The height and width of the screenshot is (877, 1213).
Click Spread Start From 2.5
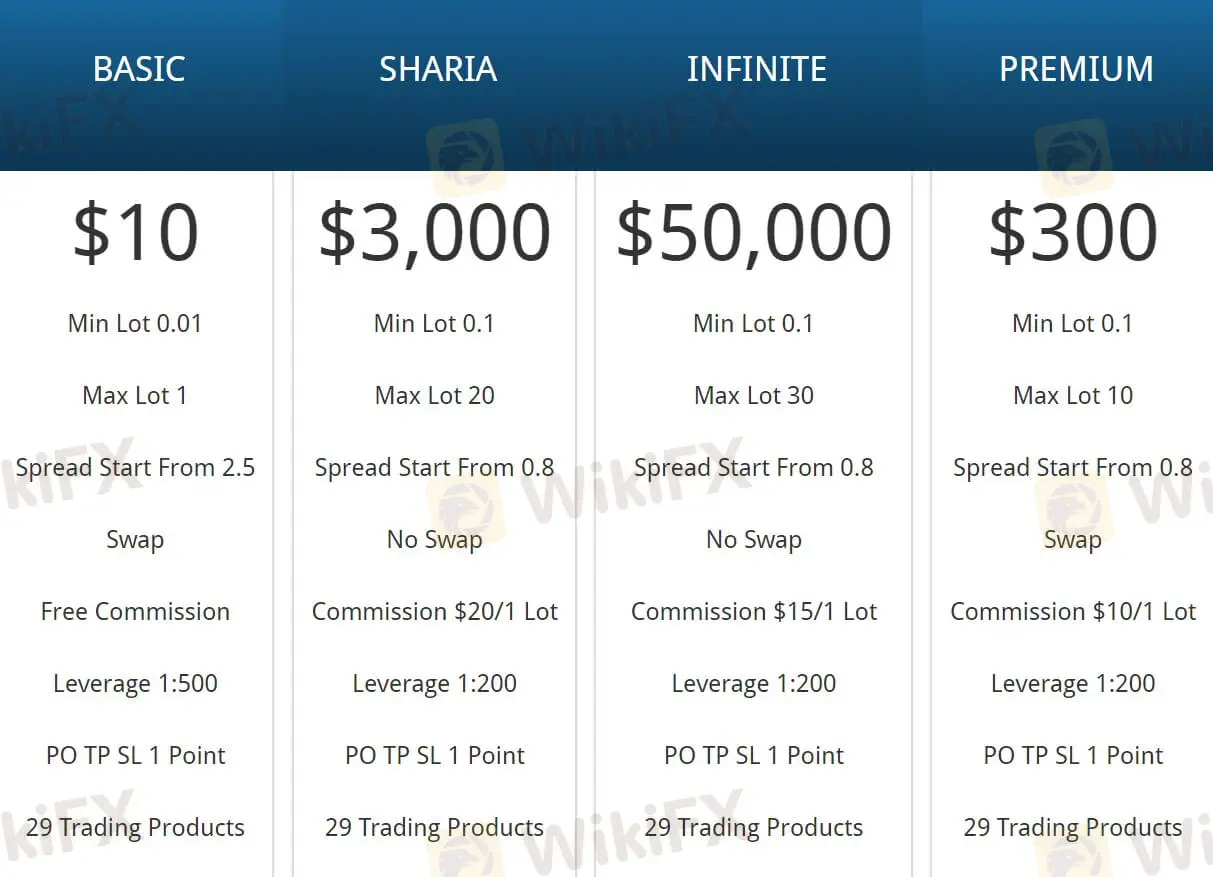135,468
